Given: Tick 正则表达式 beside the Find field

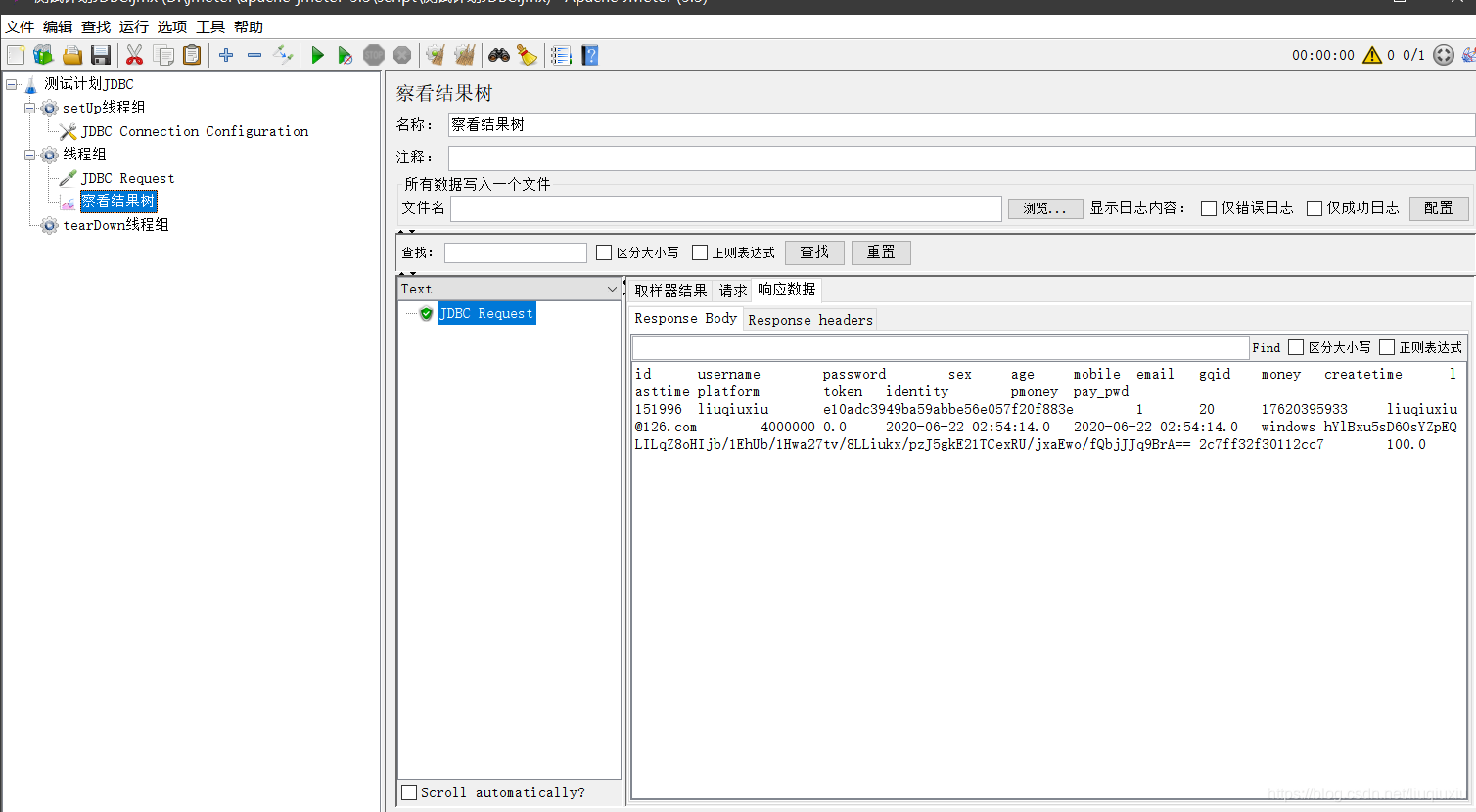Looking at the screenshot, I should (1387, 347).
